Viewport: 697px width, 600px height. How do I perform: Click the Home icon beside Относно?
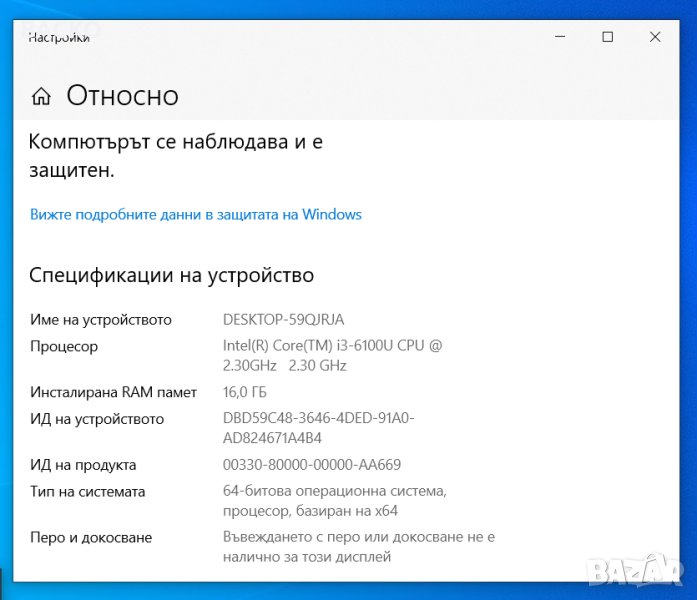[x=41, y=96]
